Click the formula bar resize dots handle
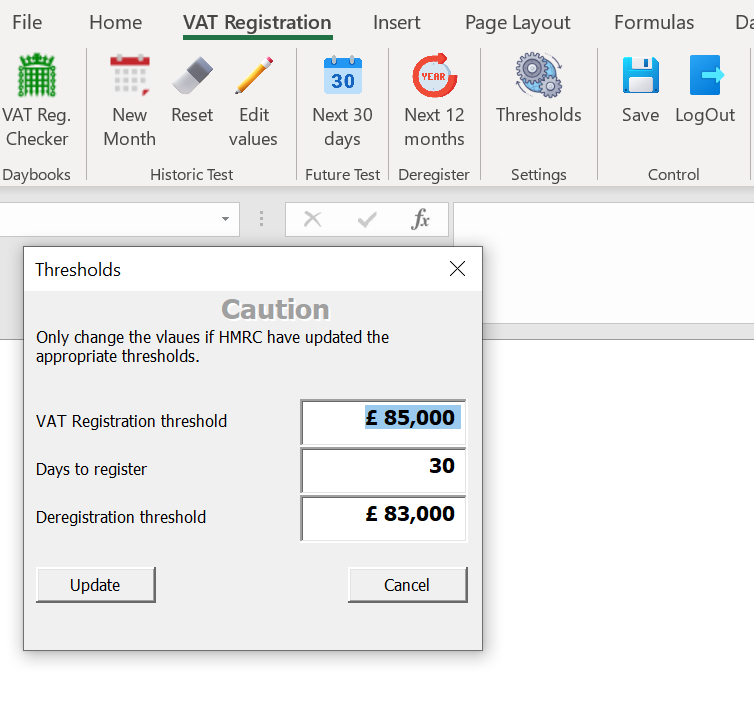This screenshot has width=754, height=722. pos(261,219)
